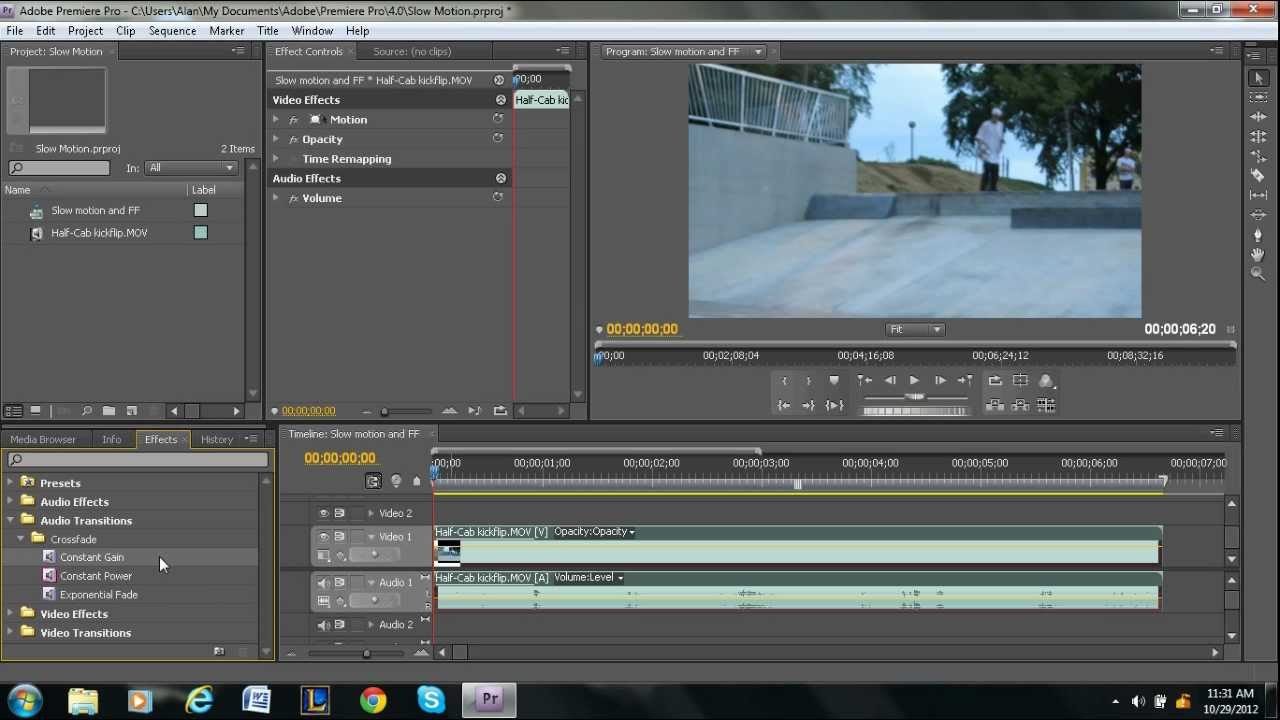
Task: Go to previous edit point
Action: click(x=864, y=380)
